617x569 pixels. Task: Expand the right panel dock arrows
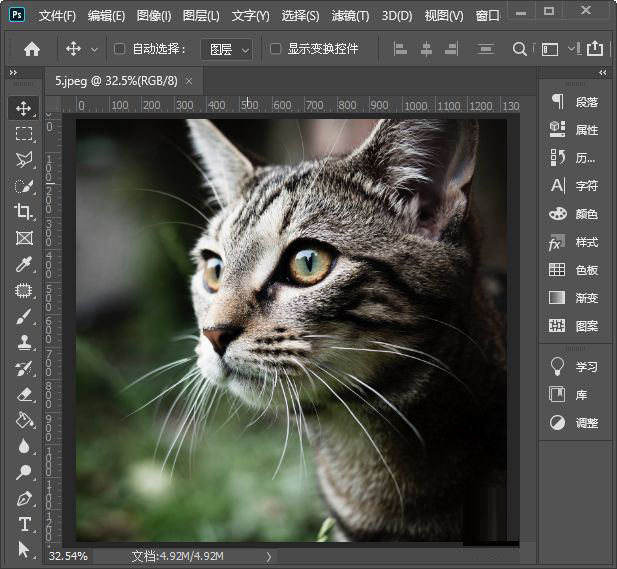pos(602,73)
